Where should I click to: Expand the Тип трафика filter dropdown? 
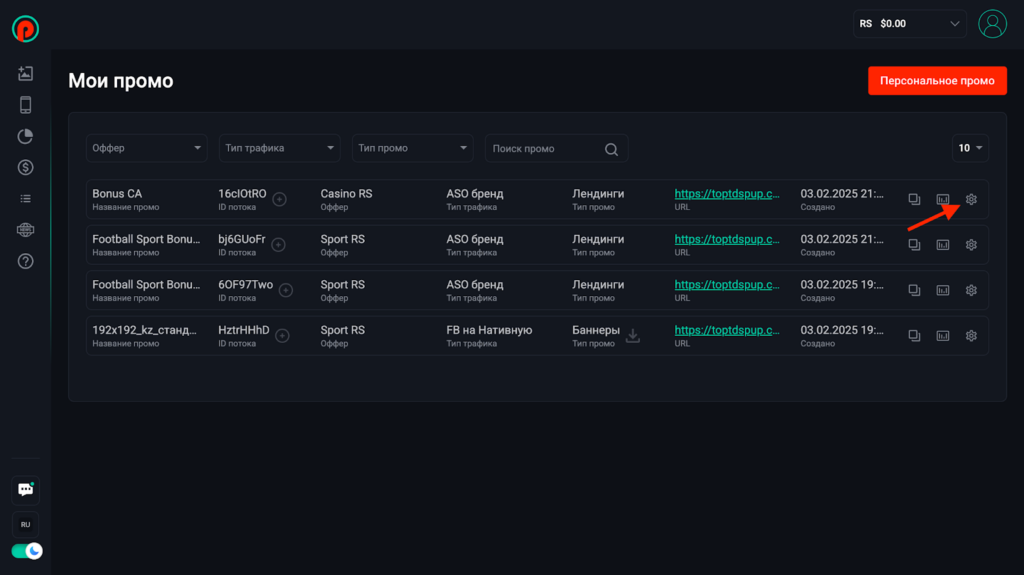280,148
